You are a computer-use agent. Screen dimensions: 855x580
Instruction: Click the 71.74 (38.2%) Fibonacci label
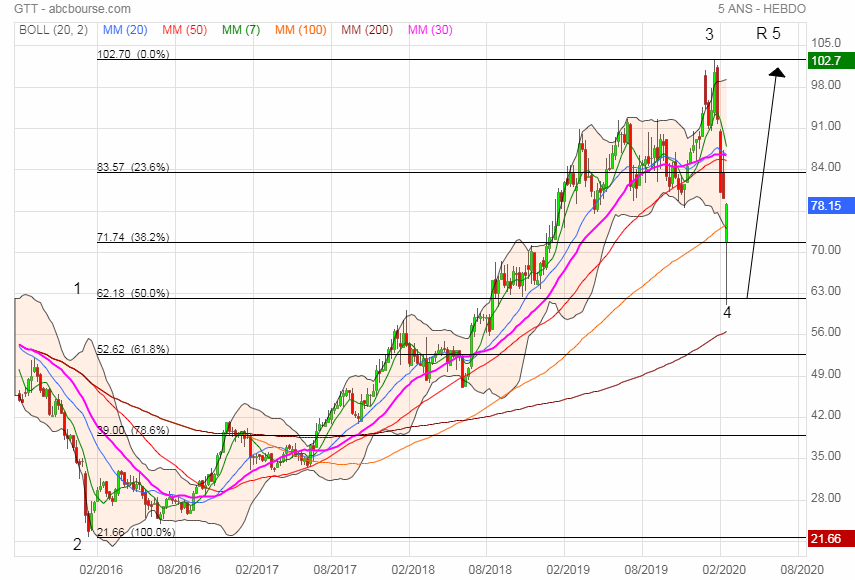coord(133,237)
